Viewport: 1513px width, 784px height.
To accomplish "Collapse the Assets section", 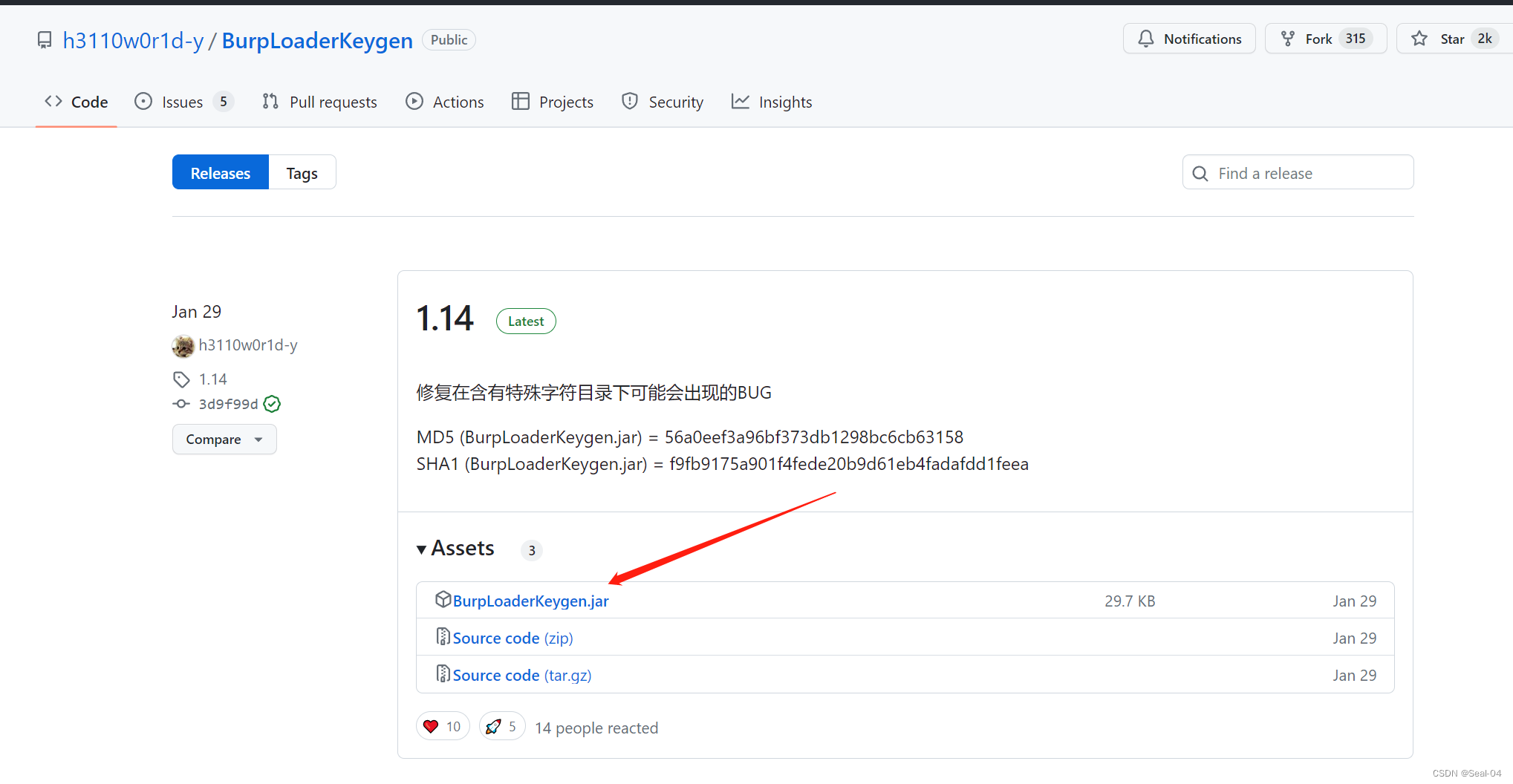I will 455,548.
